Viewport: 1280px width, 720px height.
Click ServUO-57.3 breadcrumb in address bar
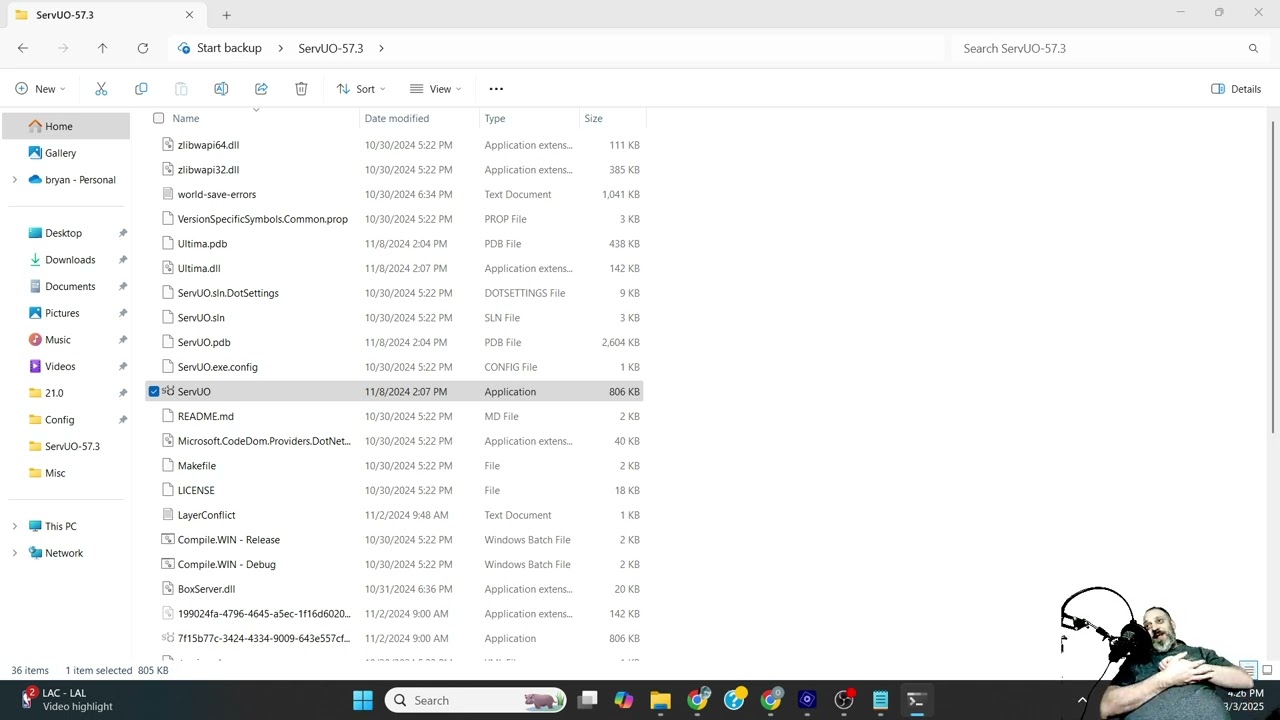(330, 48)
